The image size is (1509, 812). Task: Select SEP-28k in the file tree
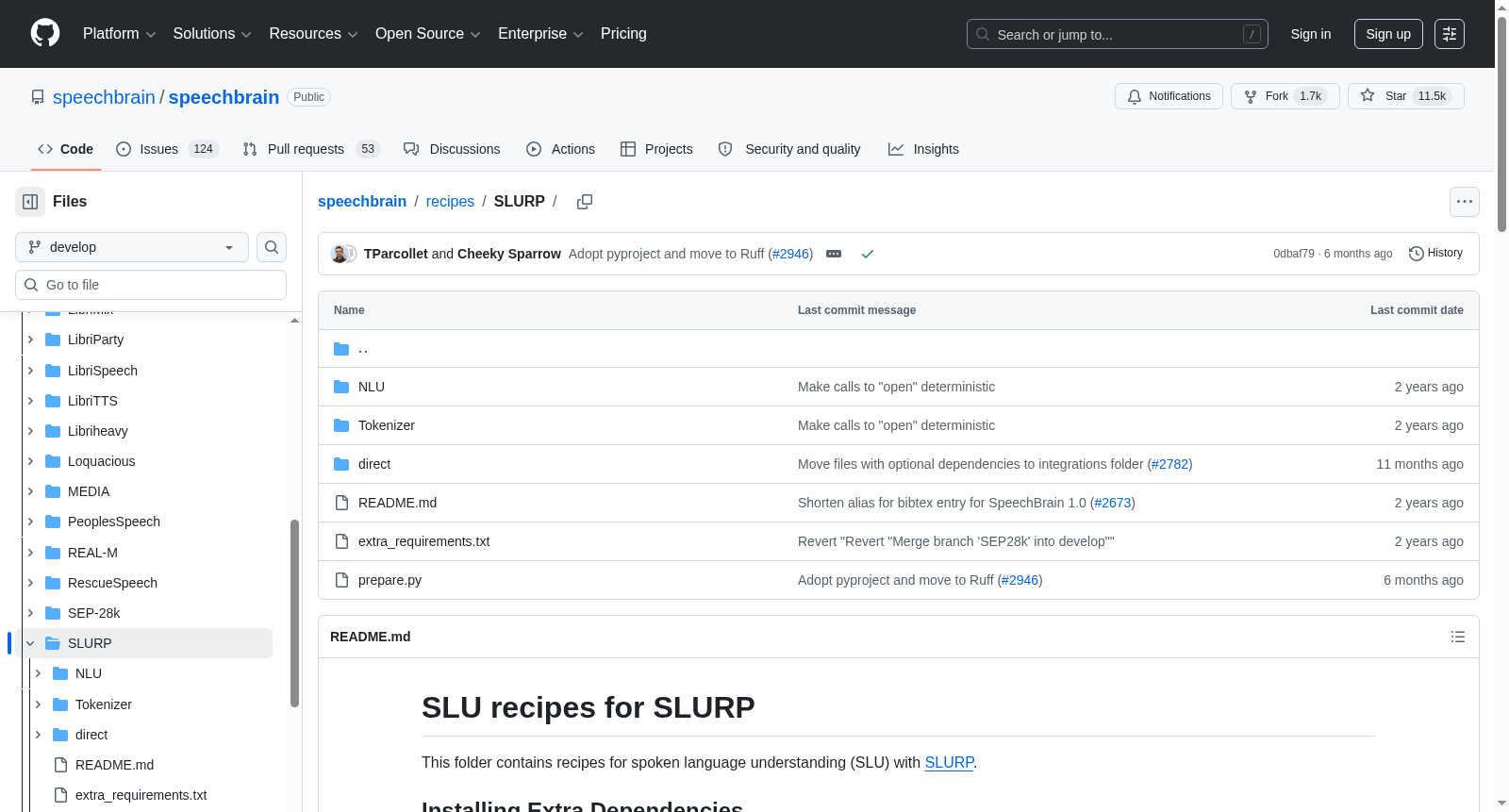click(x=93, y=613)
